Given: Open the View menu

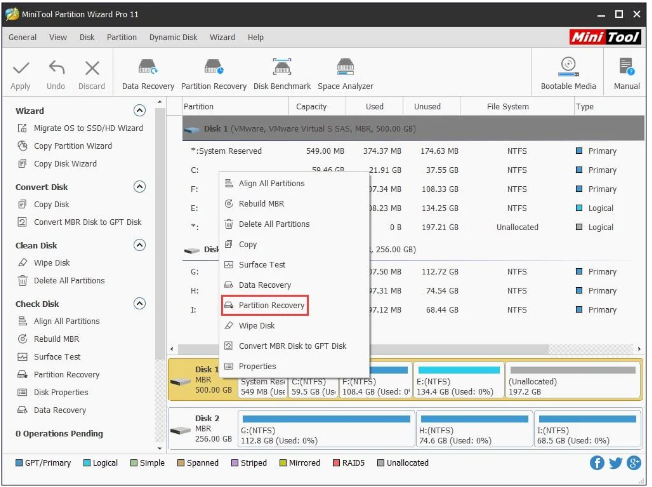Looking at the screenshot, I should (x=58, y=37).
